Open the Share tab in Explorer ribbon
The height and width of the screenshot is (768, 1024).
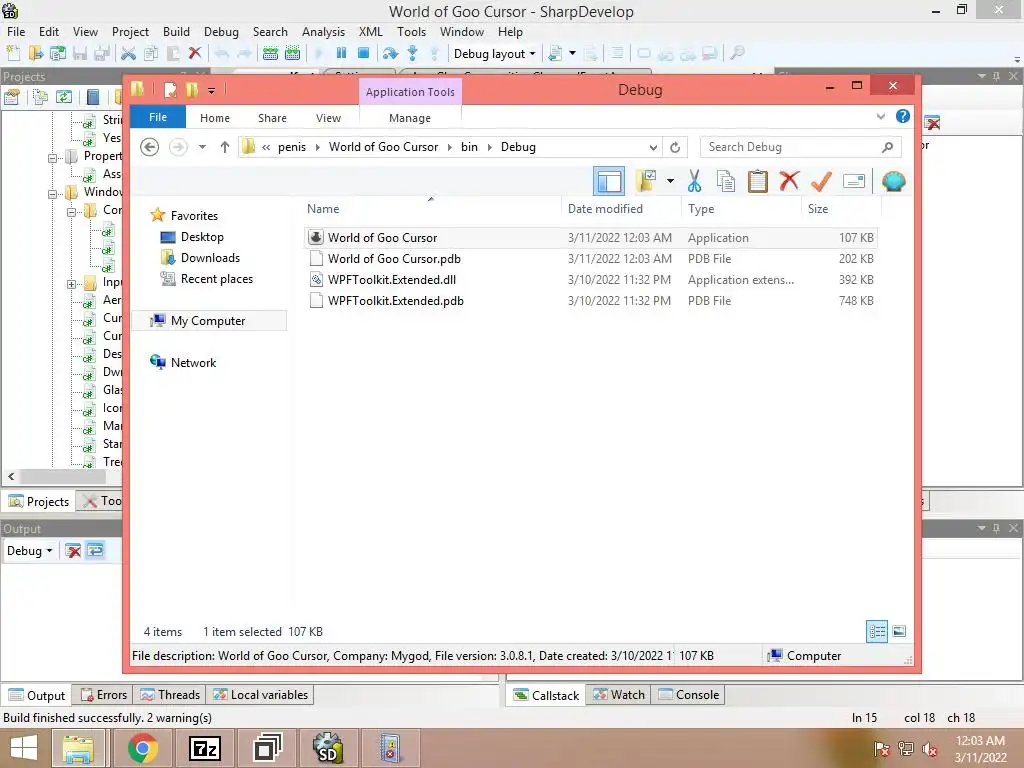tap(272, 118)
